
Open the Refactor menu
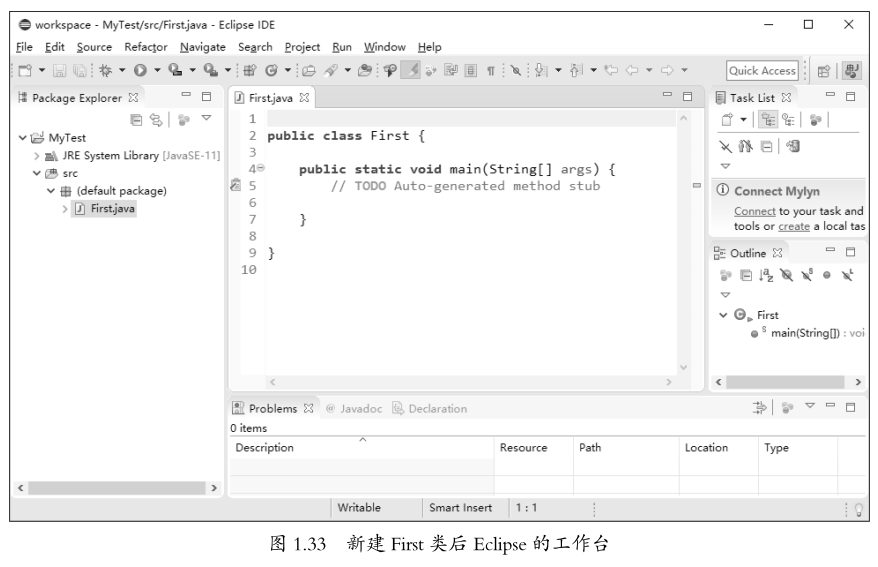(x=146, y=47)
